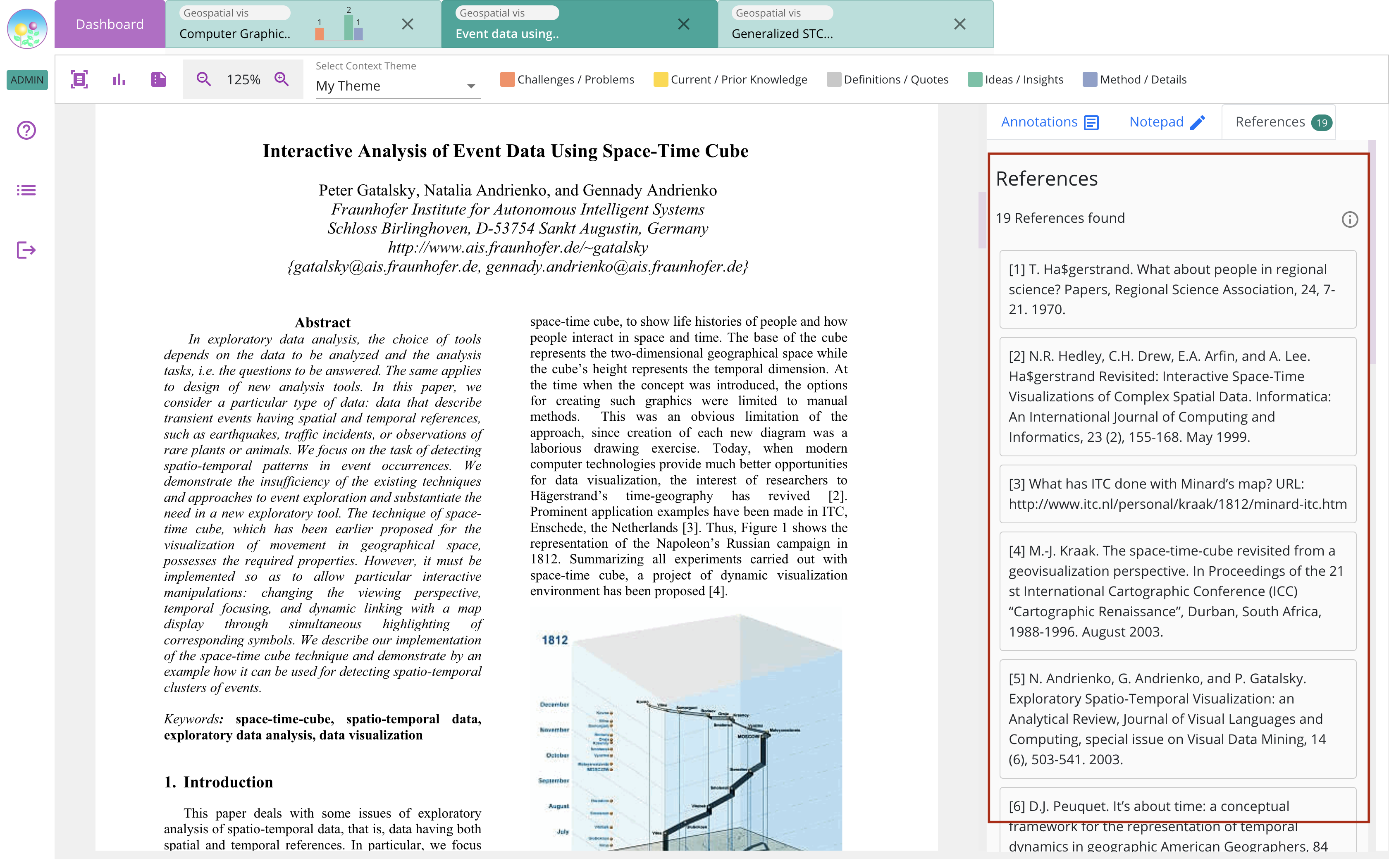The height and width of the screenshot is (868, 1389).
Task: Close the Computer Graphic document tab
Action: (x=408, y=24)
